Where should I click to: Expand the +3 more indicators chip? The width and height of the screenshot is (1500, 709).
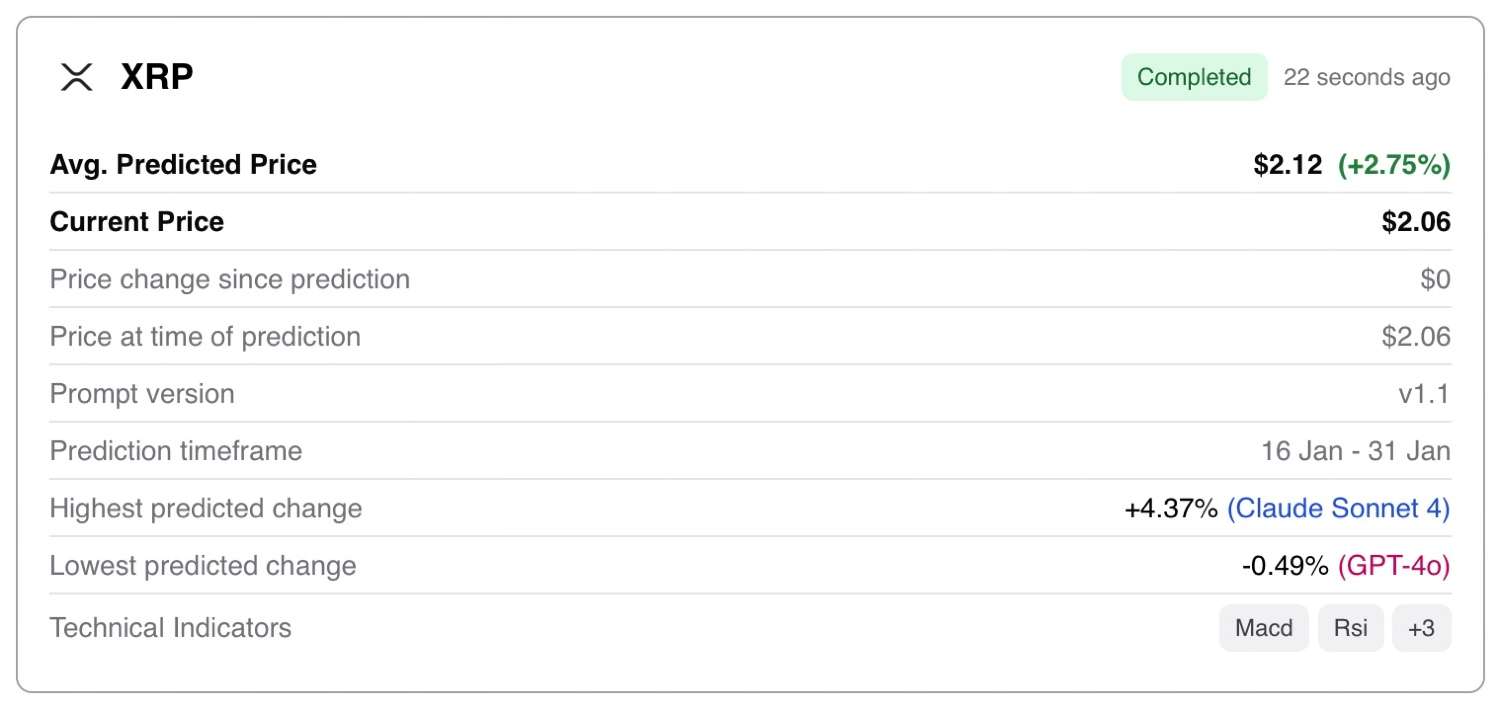coord(1421,628)
